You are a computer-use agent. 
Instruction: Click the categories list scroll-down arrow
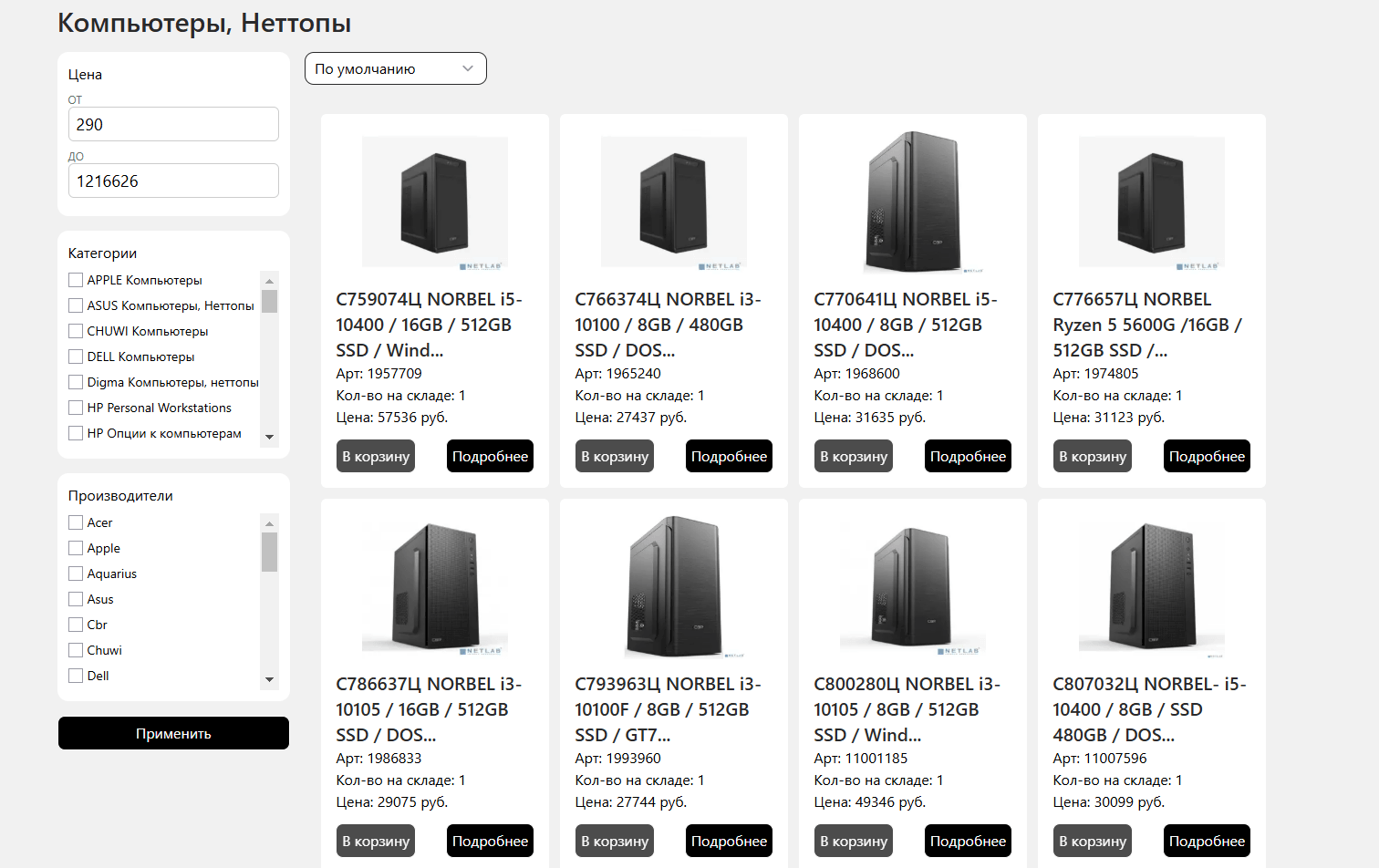click(x=269, y=437)
